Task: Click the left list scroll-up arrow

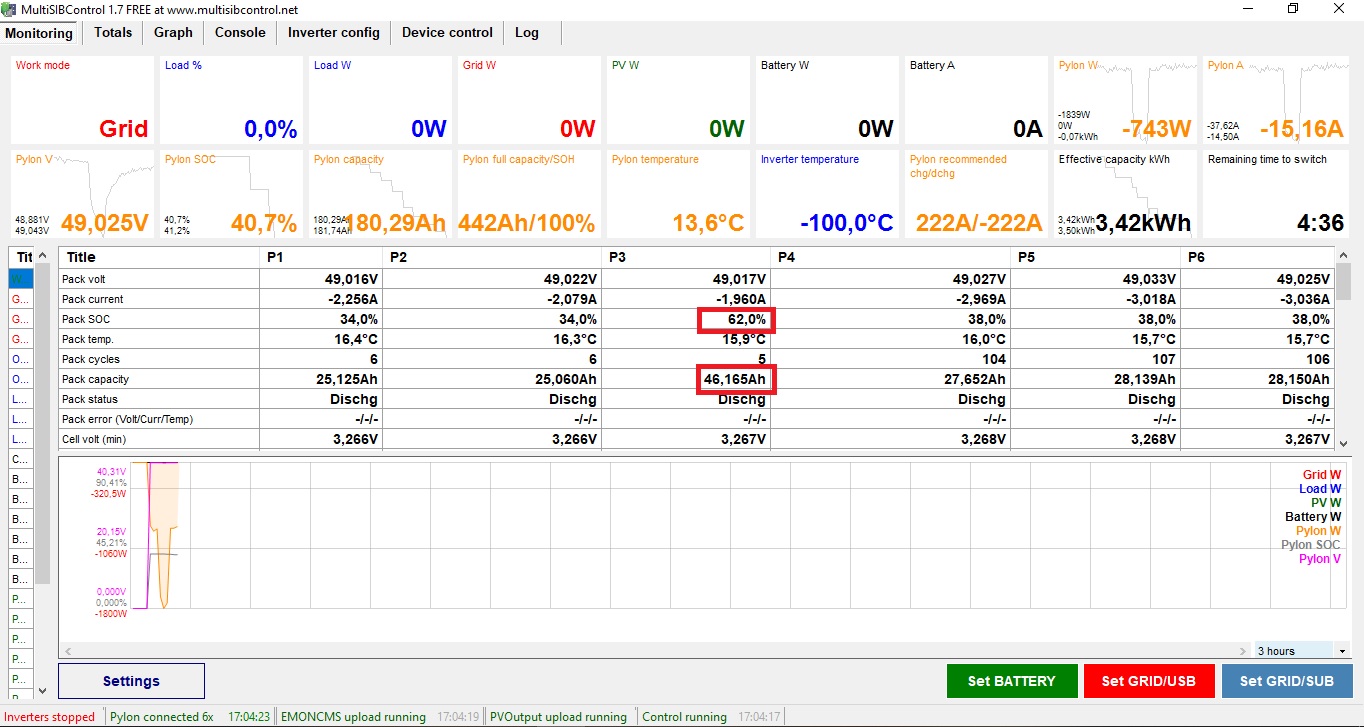Action: [42, 257]
